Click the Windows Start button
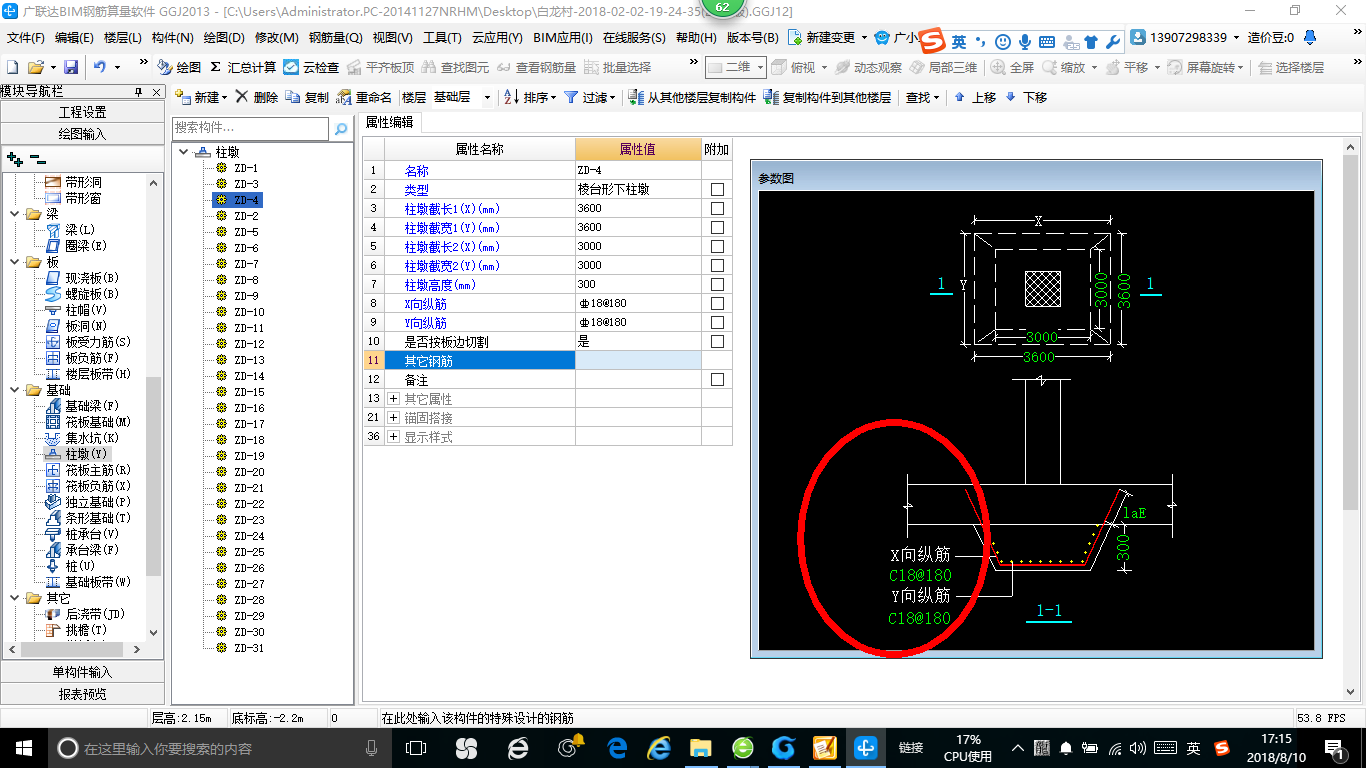 coord(22,748)
